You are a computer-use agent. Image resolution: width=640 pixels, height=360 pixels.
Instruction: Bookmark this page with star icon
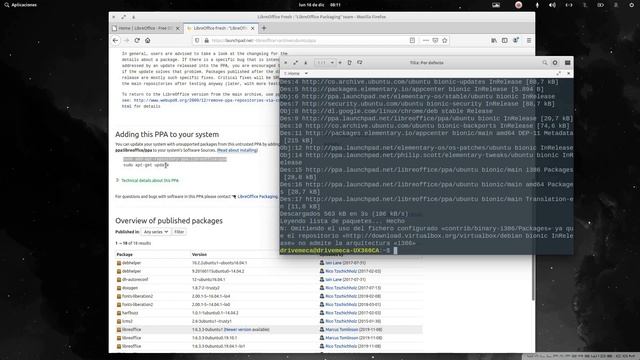click(444, 40)
